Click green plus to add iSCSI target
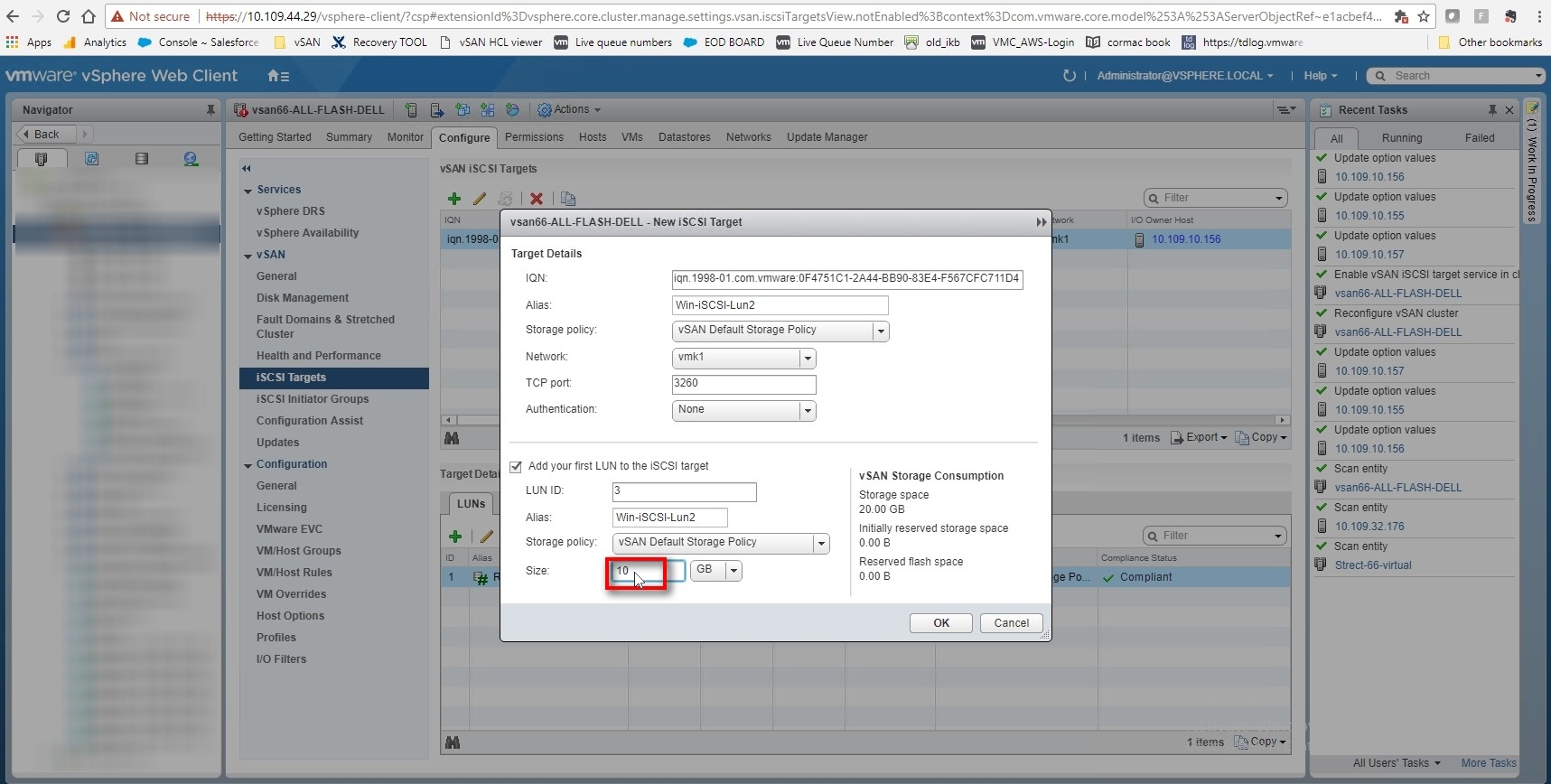This screenshot has height=784, width=1551. [454, 199]
